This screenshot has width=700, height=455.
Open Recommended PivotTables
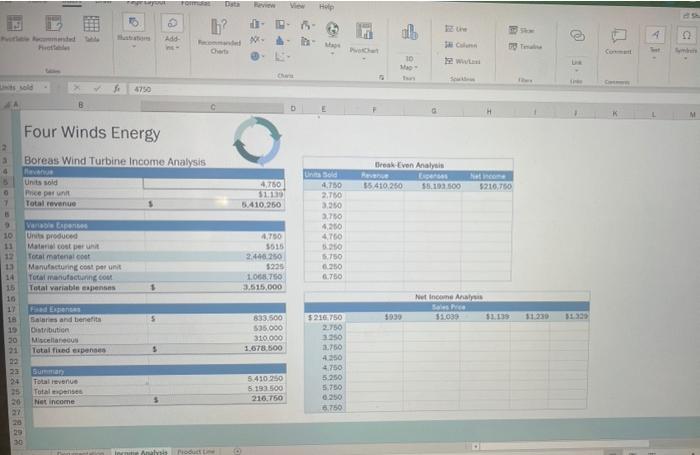click(54, 32)
